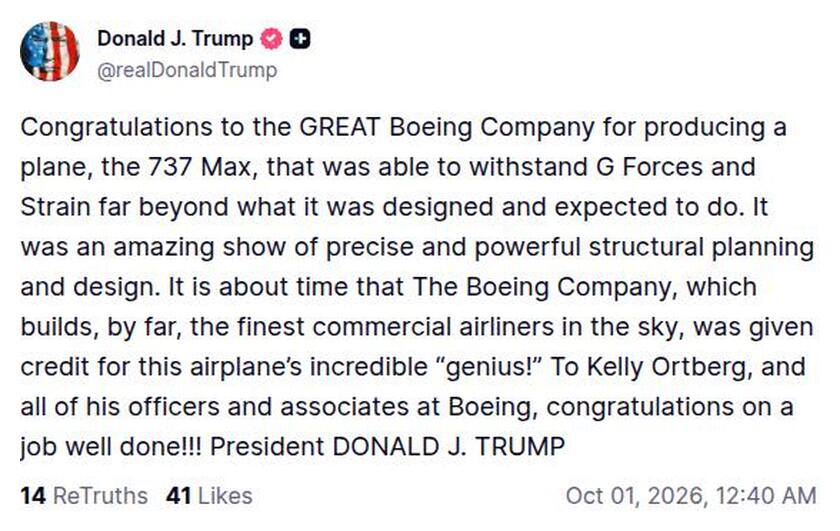Image resolution: width=840 pixels, height=531 pixels.
Task: View the 14 ReTruths list
Action: 84,496
